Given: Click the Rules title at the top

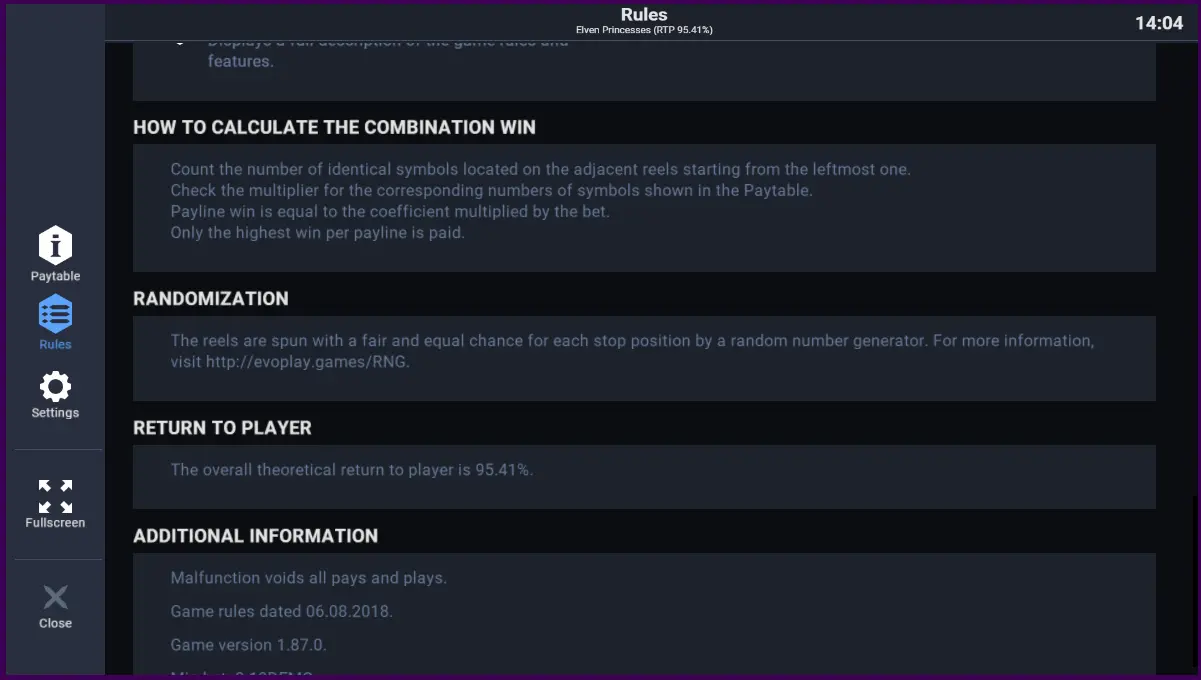Looking at the screenshot, I should 644,14.
